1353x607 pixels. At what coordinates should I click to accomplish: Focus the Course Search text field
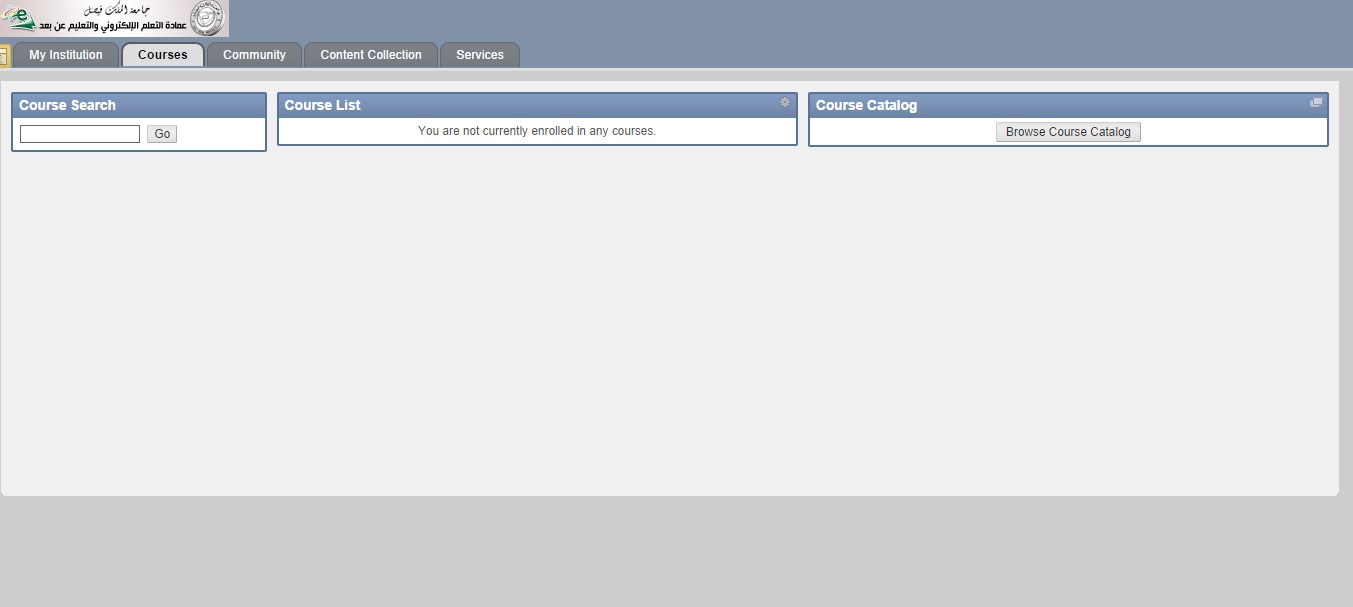point(80,134)
